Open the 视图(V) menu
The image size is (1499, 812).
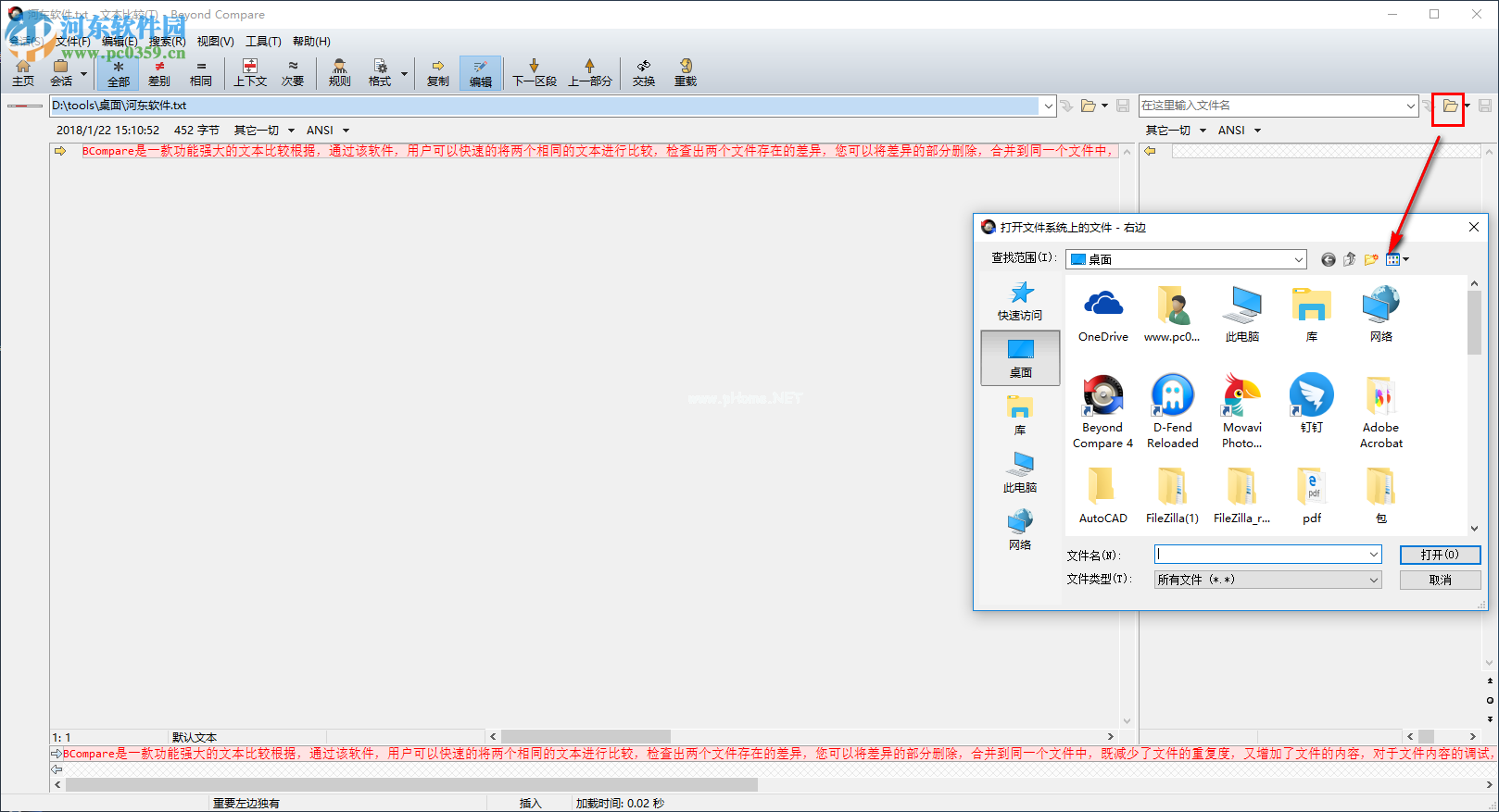(215, 42)
